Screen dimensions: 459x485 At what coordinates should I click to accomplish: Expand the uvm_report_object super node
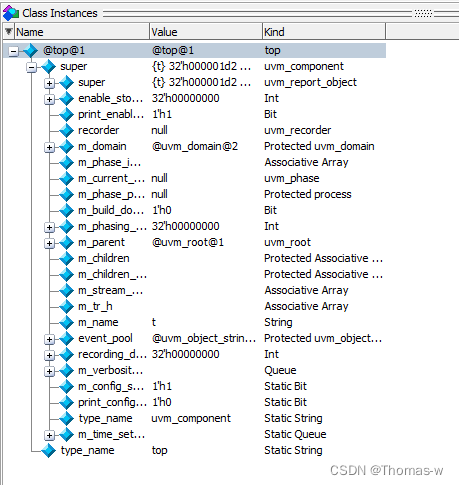click(x=49, y=83)
